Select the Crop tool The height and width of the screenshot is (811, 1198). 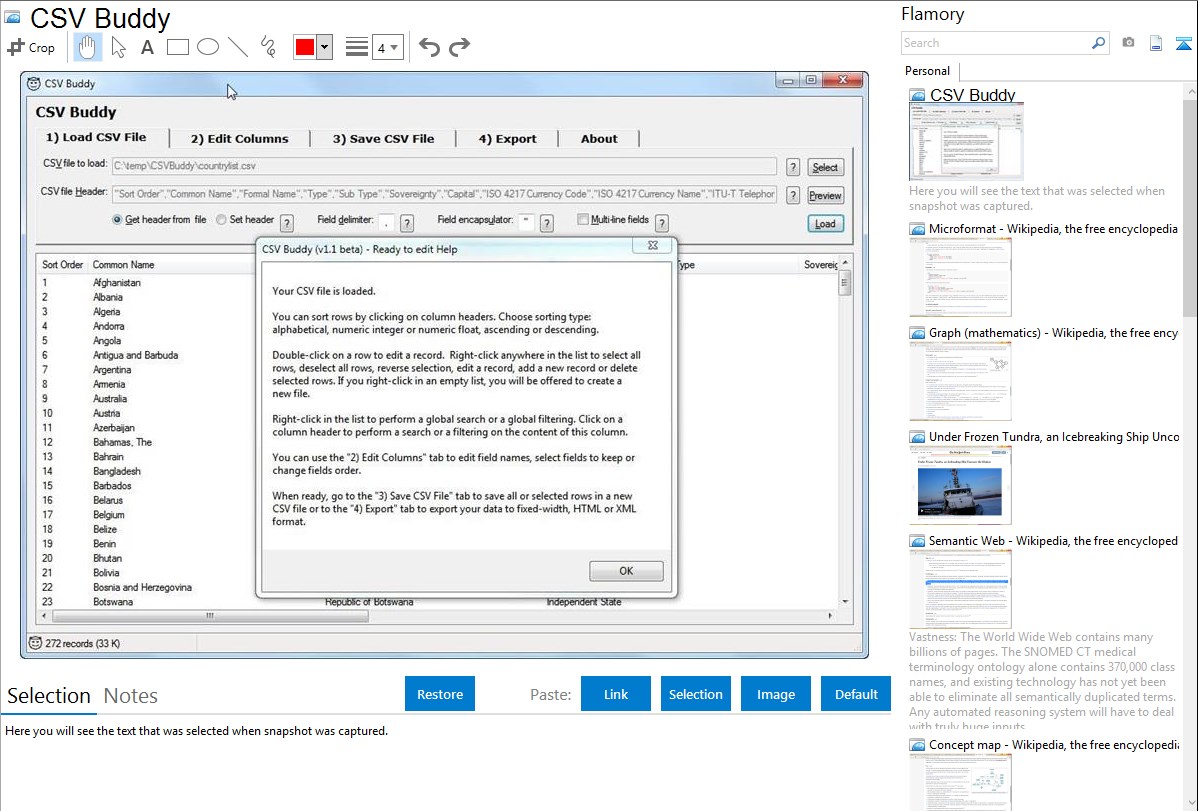click(x=31, y=47)
